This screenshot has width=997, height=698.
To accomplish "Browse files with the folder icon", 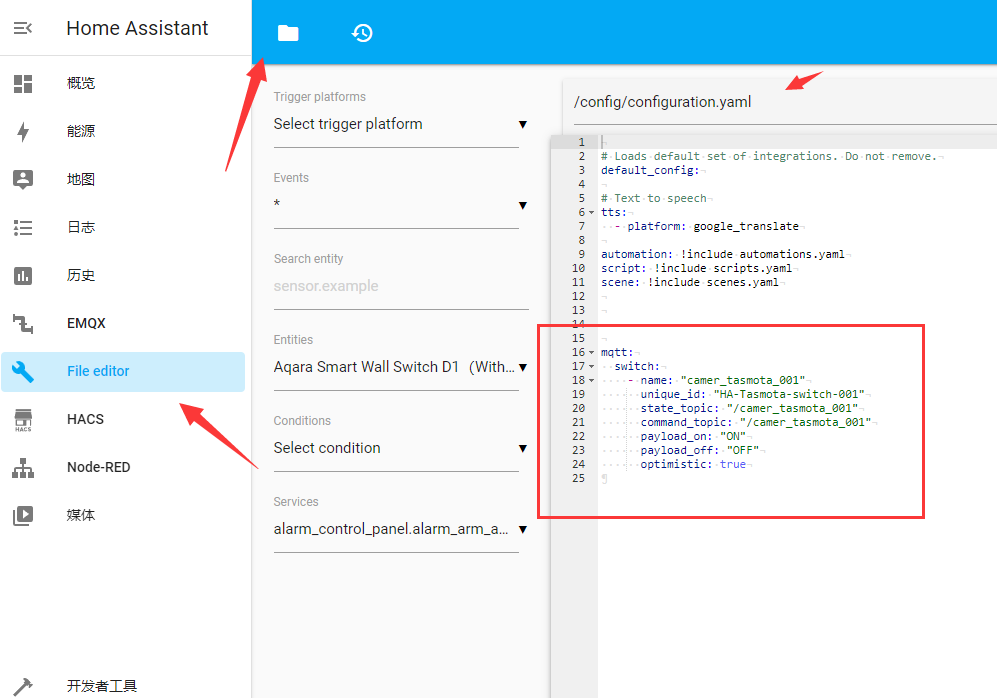I will [x=288, y=32].
